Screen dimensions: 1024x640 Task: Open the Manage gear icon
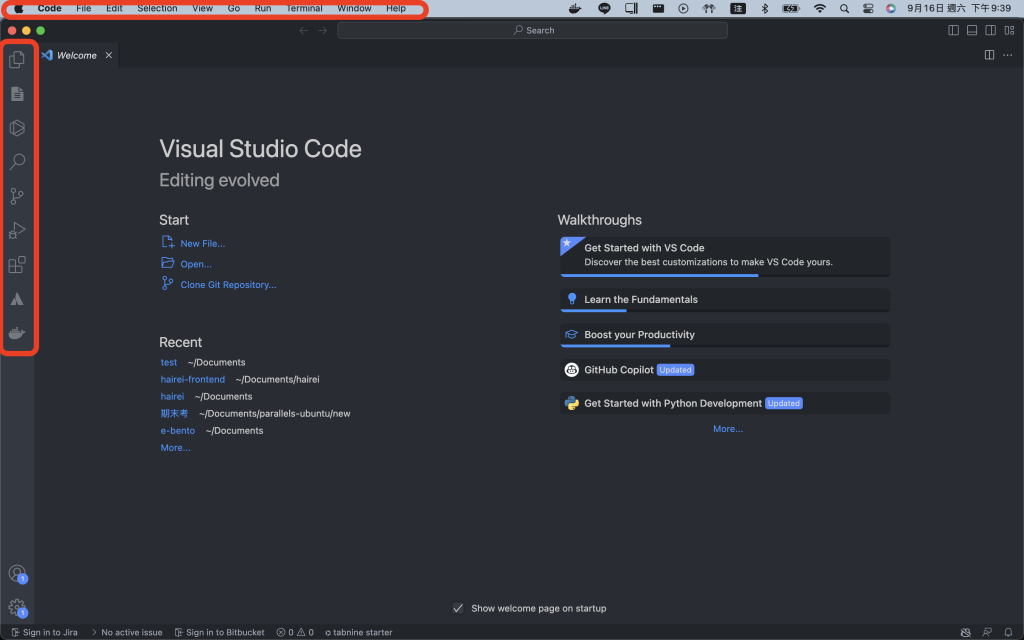(x=17, y=608)
